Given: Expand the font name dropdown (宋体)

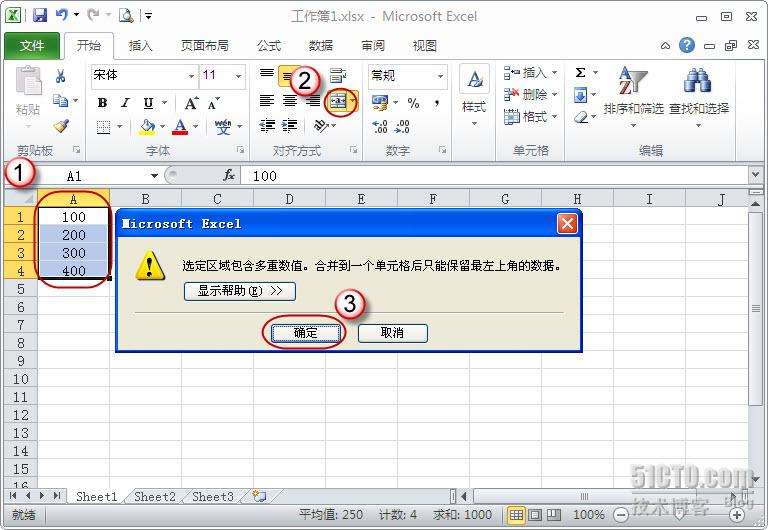Looking at the screenshot, I should click(x=190, y=76).
